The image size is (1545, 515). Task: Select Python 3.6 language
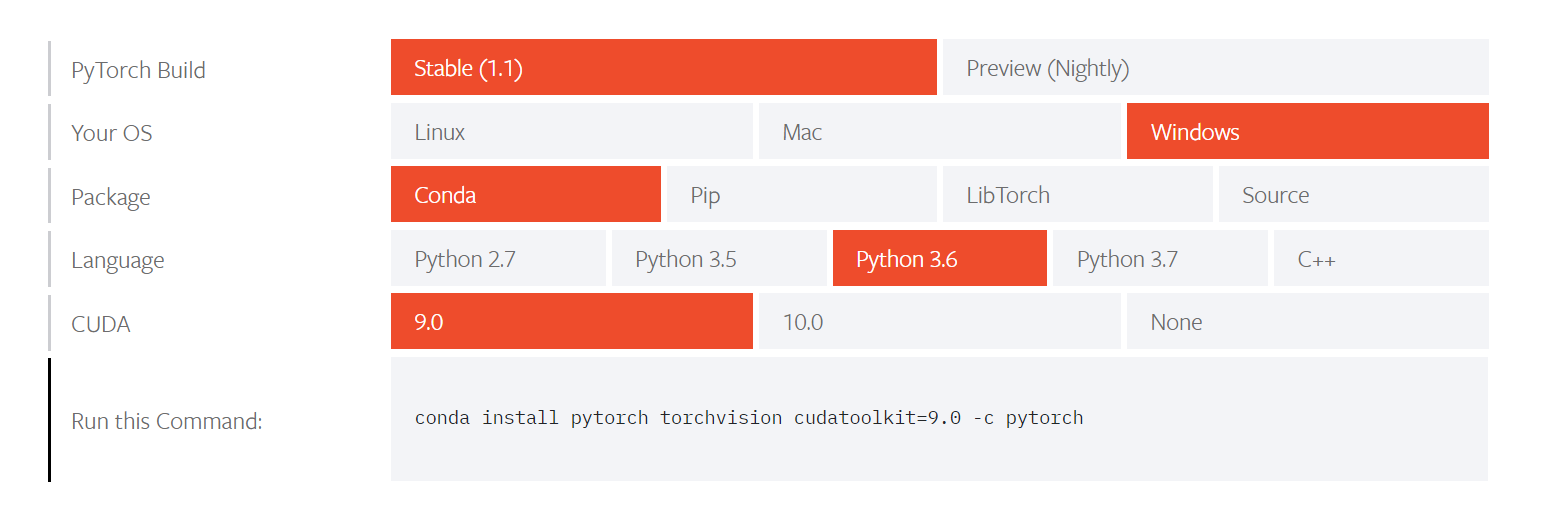click(939, 259)
